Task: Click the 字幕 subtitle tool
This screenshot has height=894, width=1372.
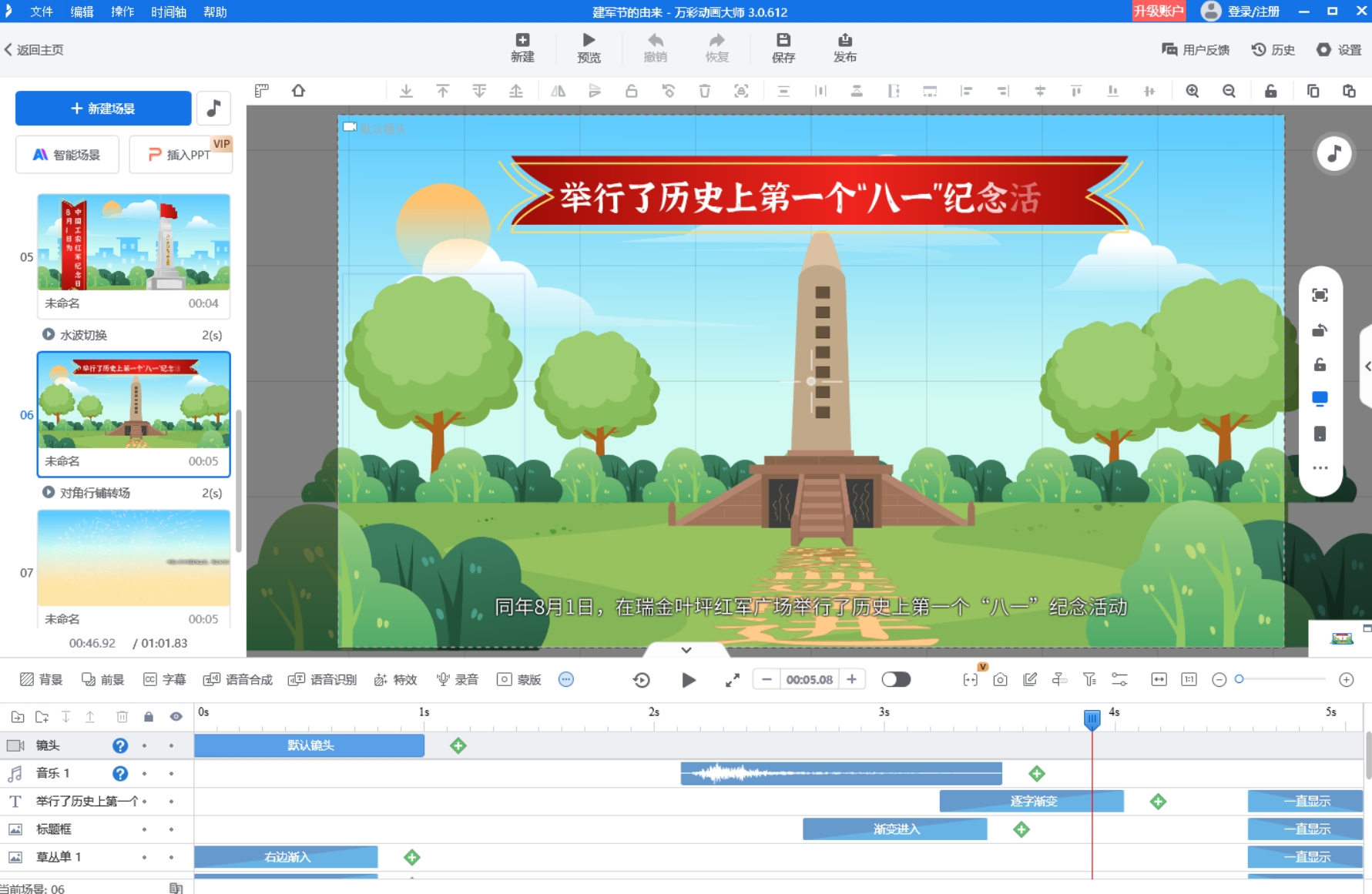Action: pos(165,679)
